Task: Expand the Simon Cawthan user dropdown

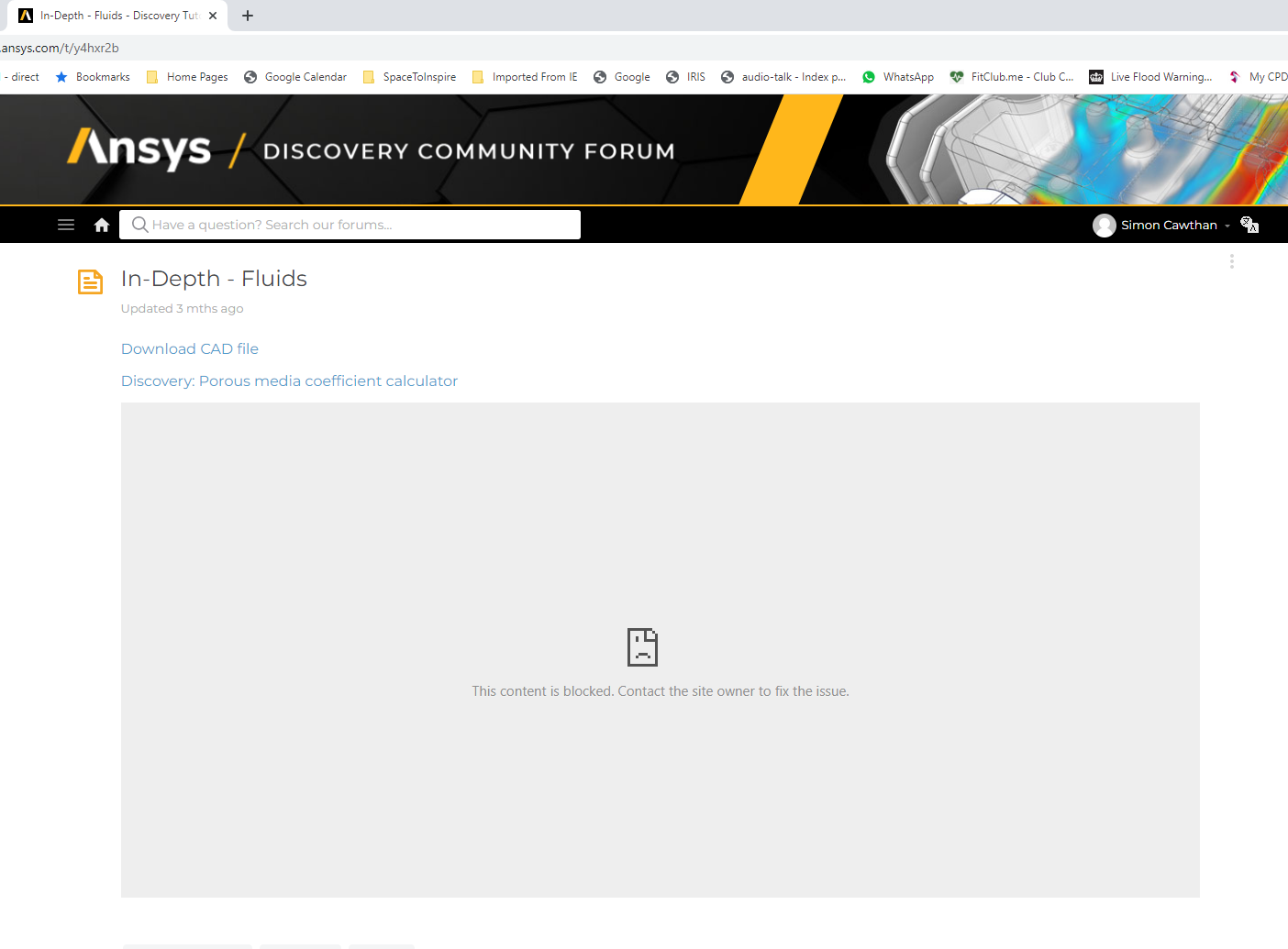Action: [1227, 226]
